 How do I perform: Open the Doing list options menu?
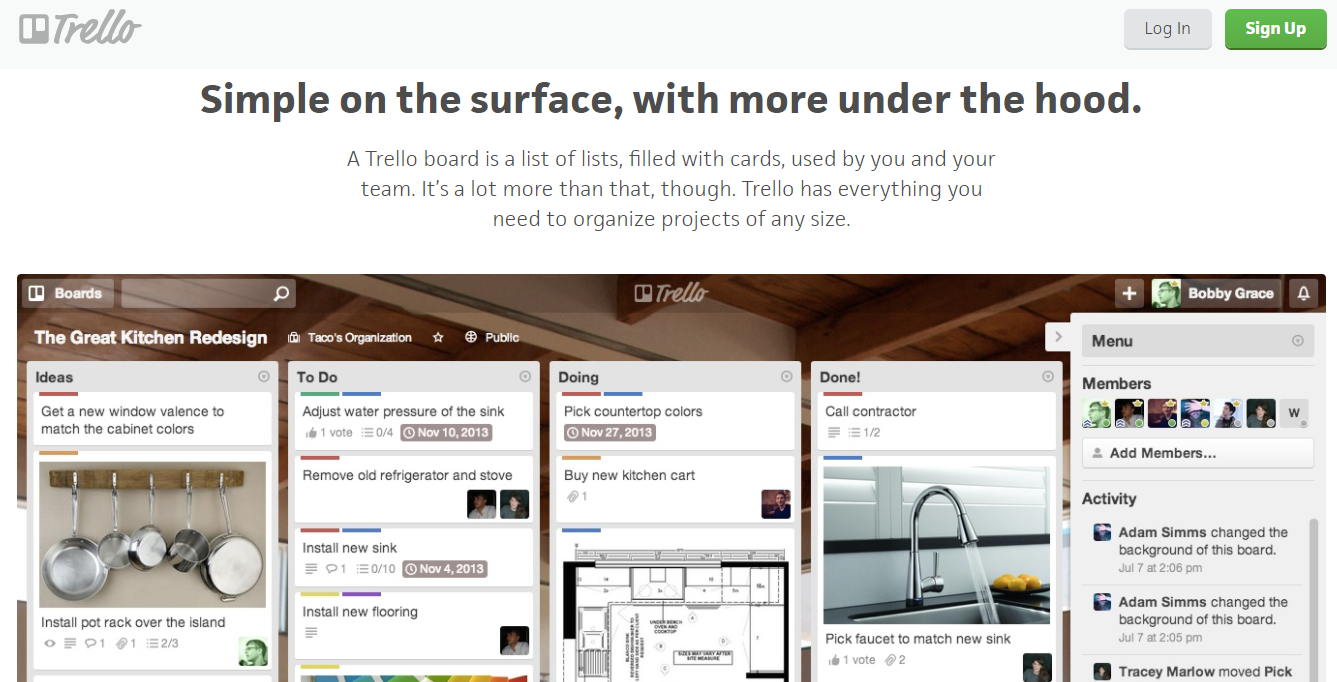pos(787,377)
